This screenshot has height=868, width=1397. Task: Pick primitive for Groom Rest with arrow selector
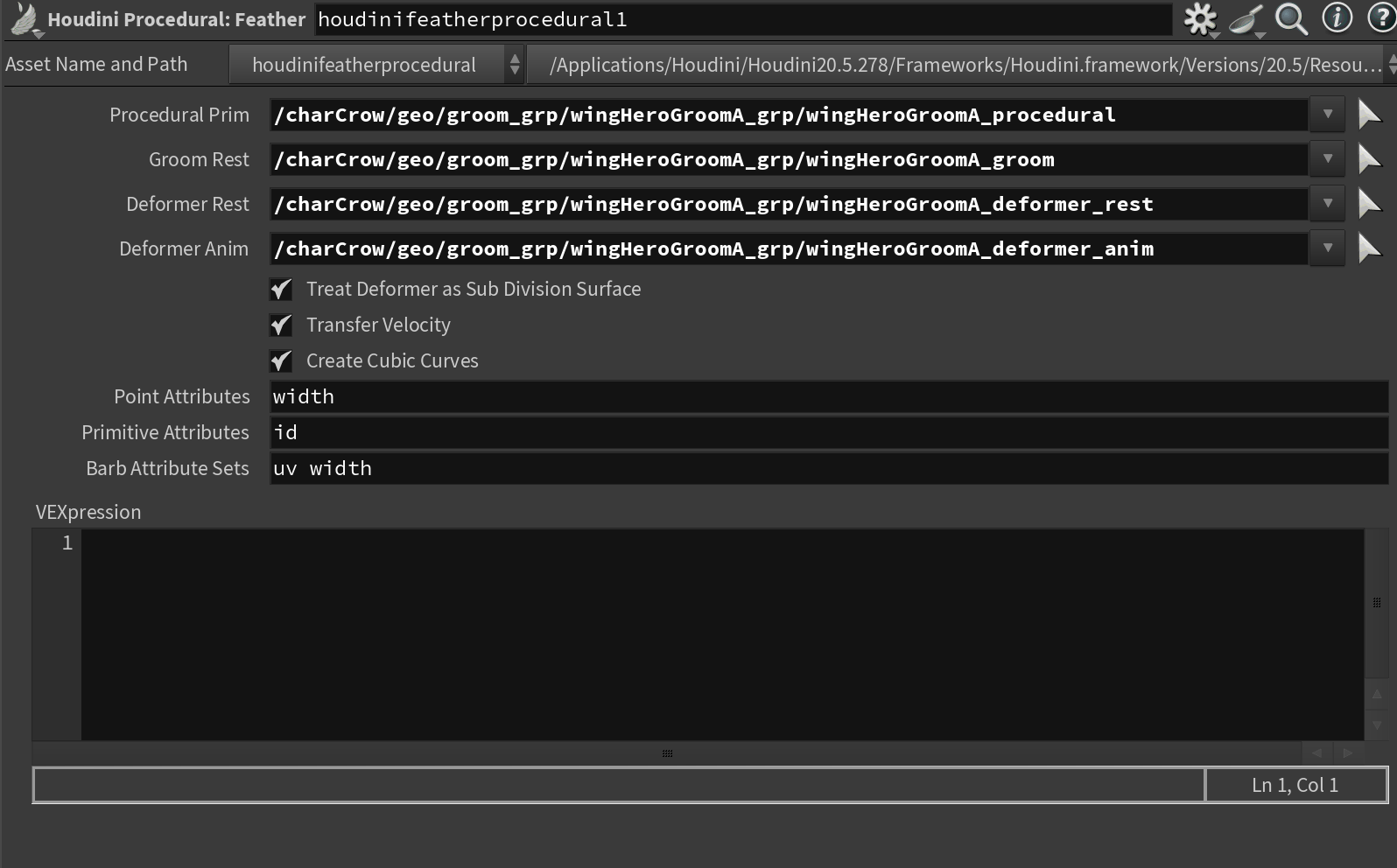point(1369,159)
